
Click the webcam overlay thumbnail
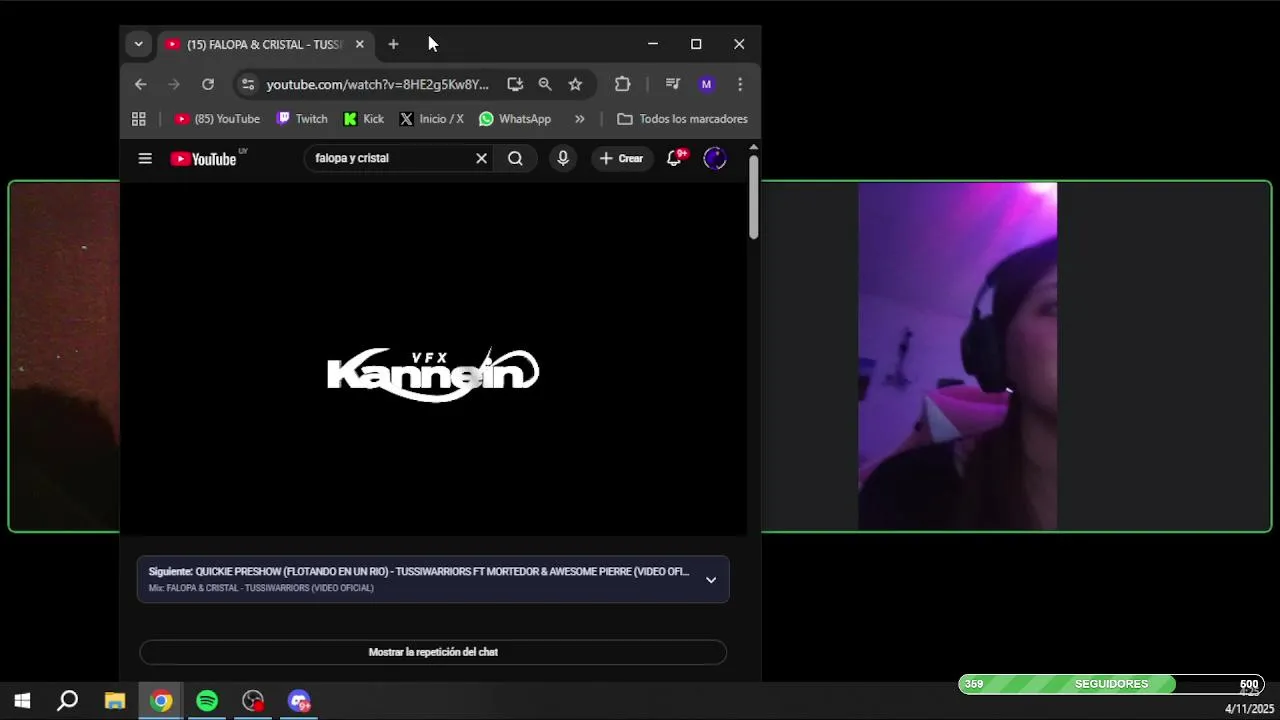(x=957, y=356)
